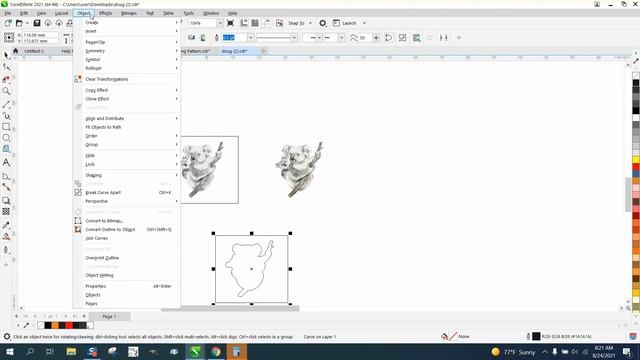The image size is (640, 360).
Task: Choose Object Hinting
Action: pos(127,275)
